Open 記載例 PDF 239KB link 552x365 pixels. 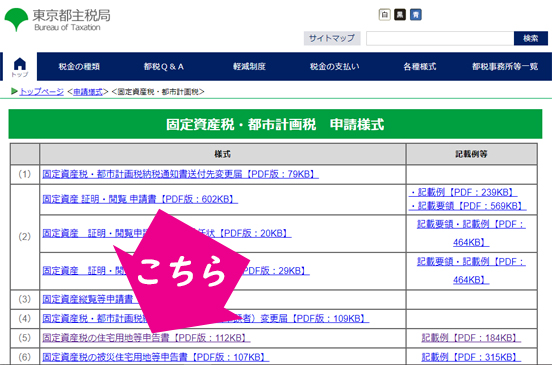[x=463, y=192]
